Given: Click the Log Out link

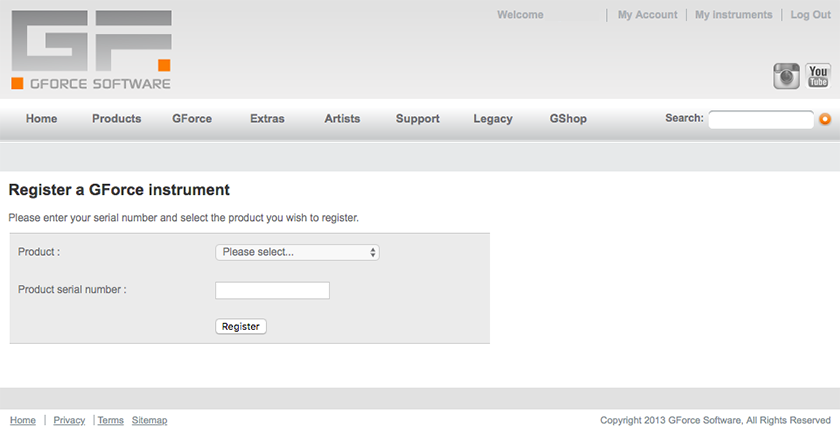Looking at the screenshot, I should point(810,15).
